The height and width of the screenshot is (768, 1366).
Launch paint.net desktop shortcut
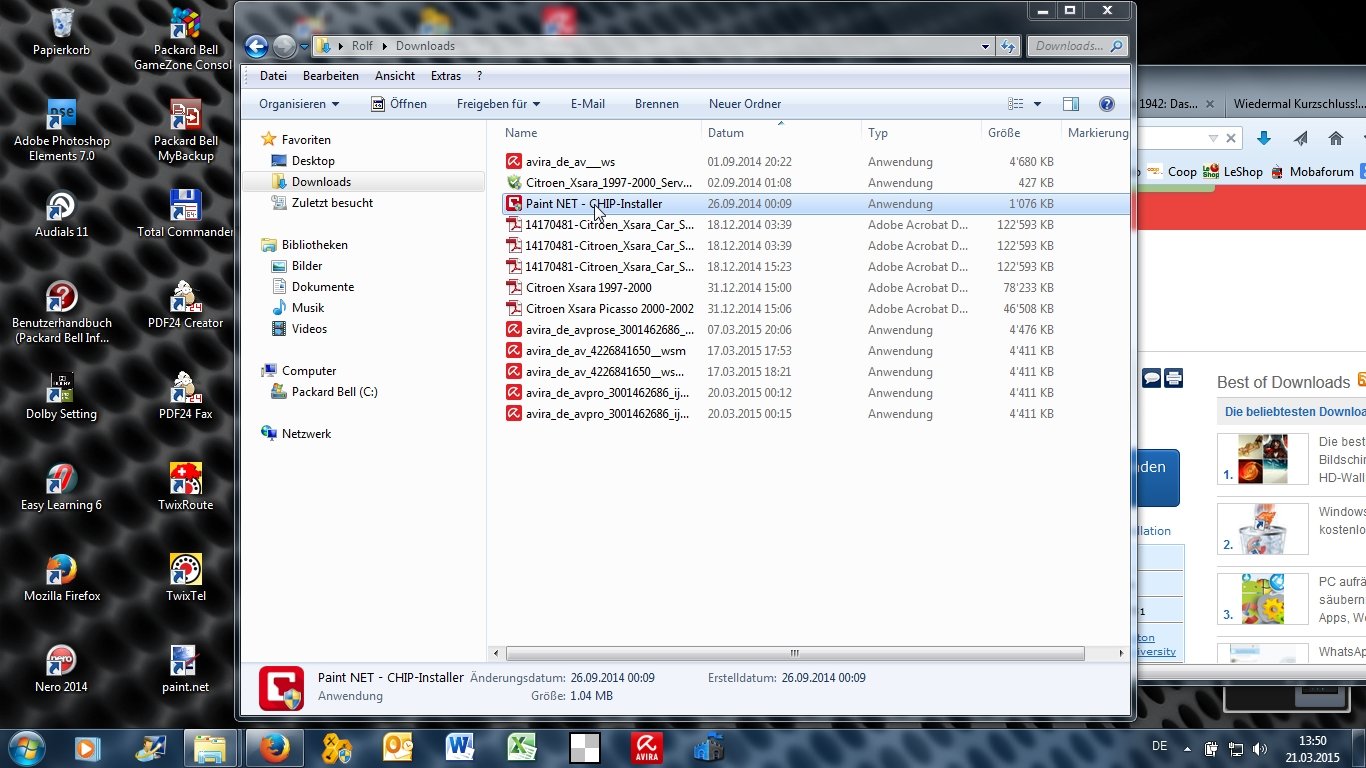tap(185, 669)
